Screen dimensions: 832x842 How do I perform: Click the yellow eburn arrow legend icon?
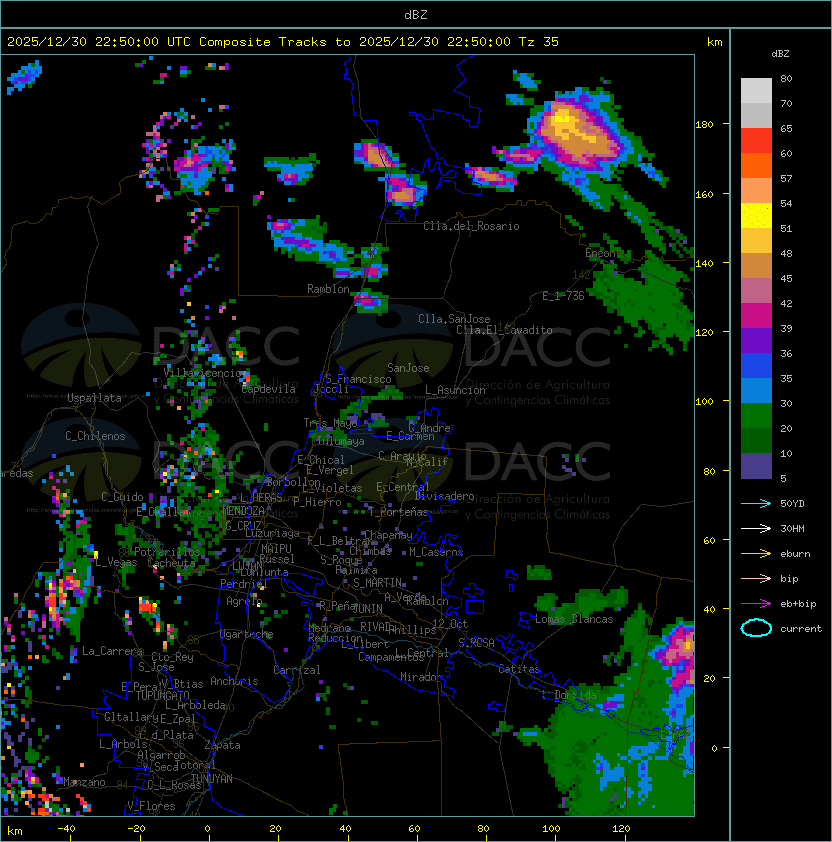(x=756, y=554)
